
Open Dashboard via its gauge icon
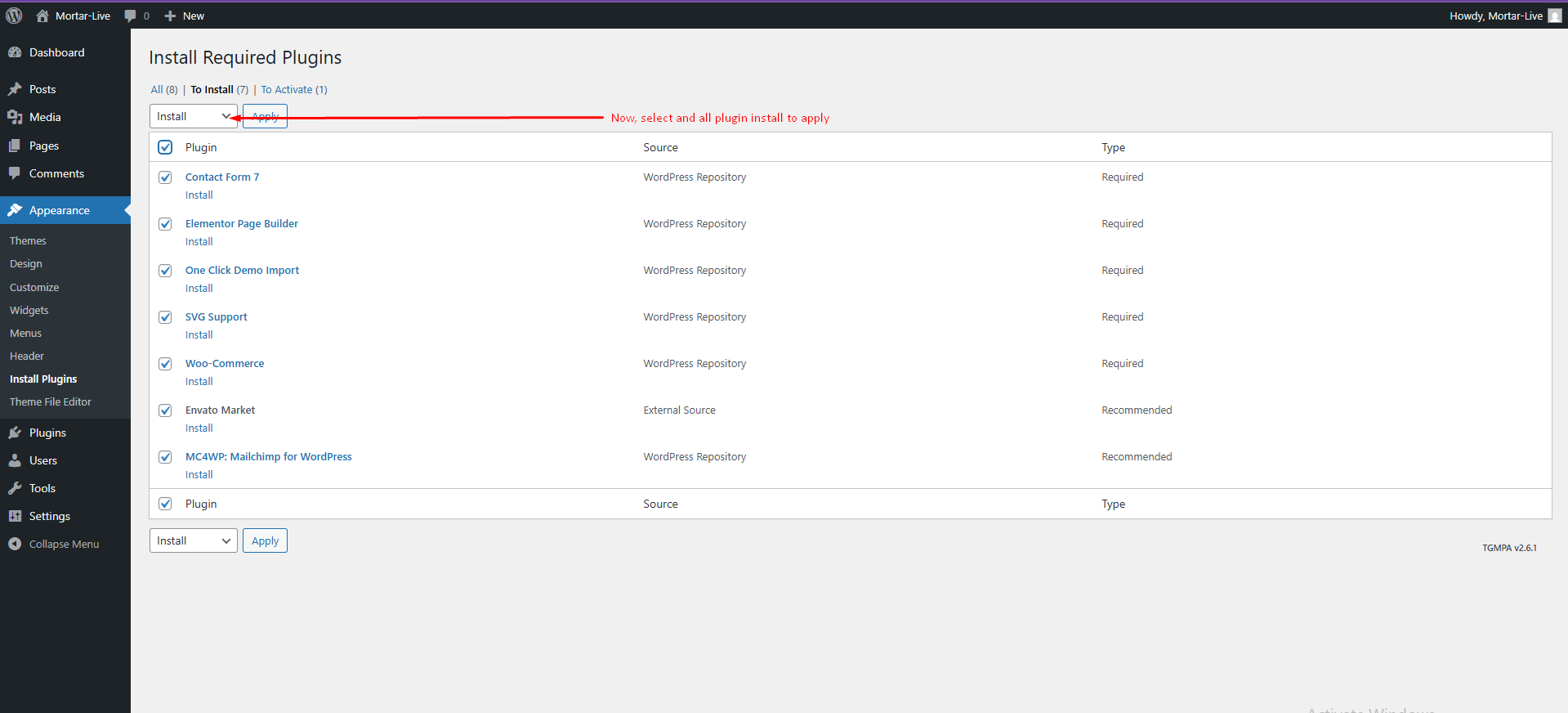[x=15, y=52]
